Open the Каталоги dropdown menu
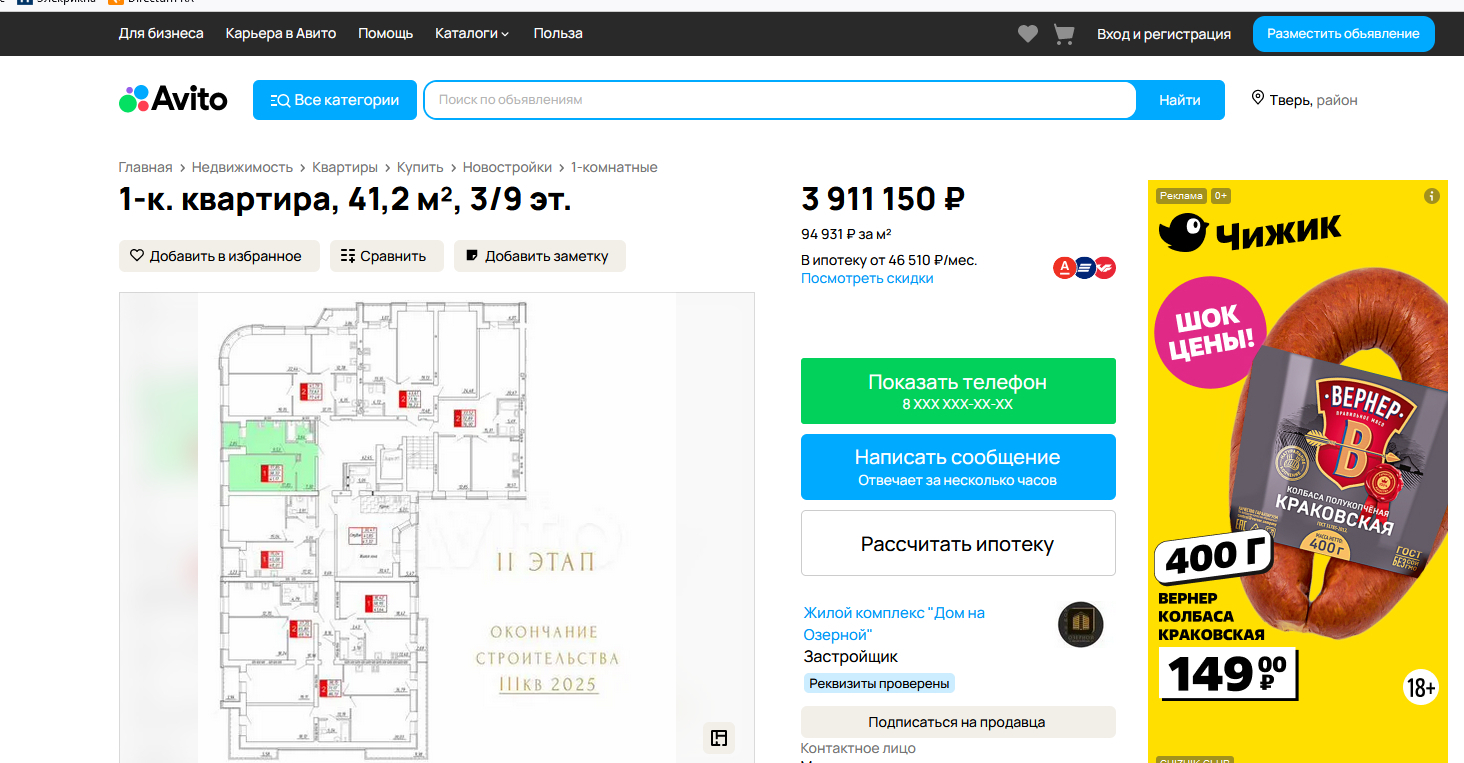Viewport: 1464px width, 763px height. point(472,34)
